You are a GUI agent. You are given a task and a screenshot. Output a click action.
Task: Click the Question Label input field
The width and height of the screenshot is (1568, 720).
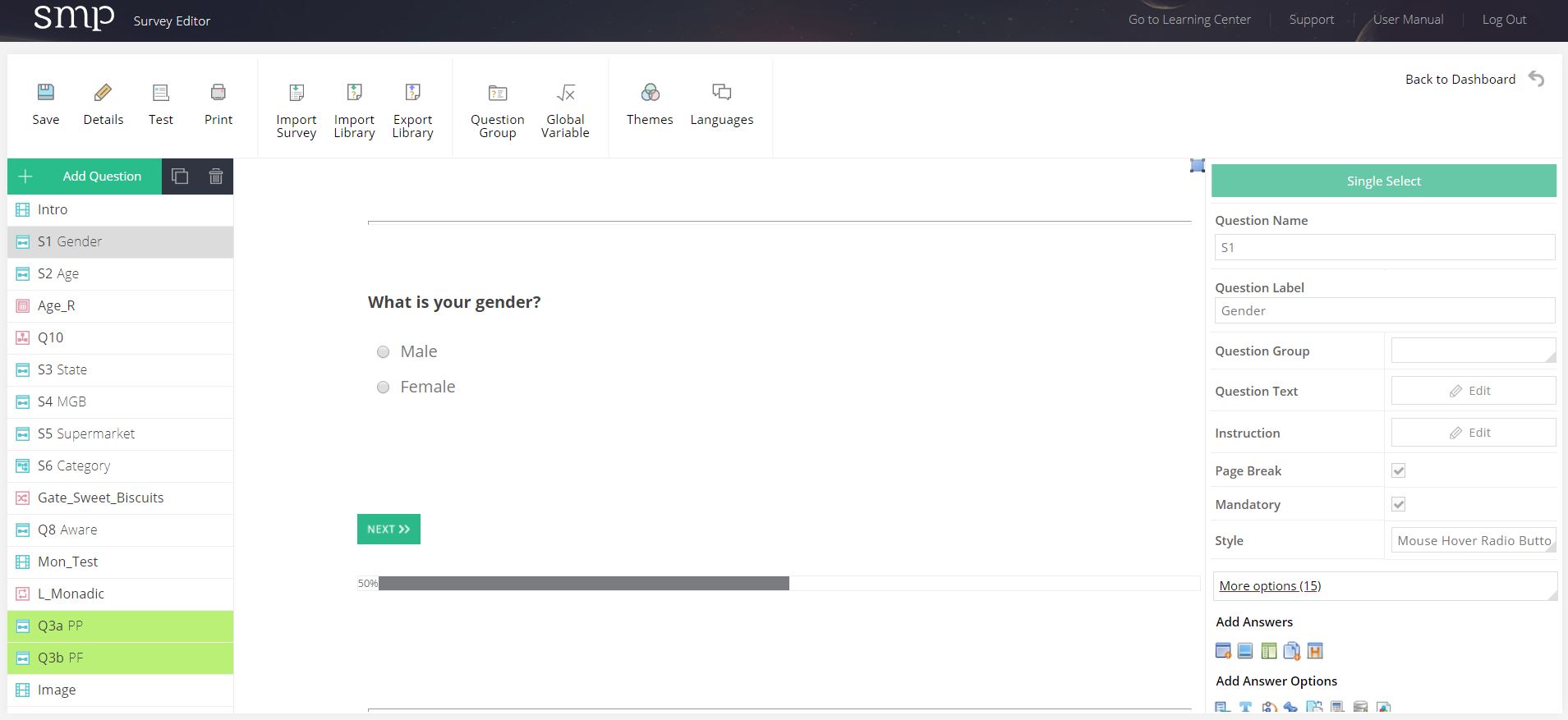coord(1384,310)
